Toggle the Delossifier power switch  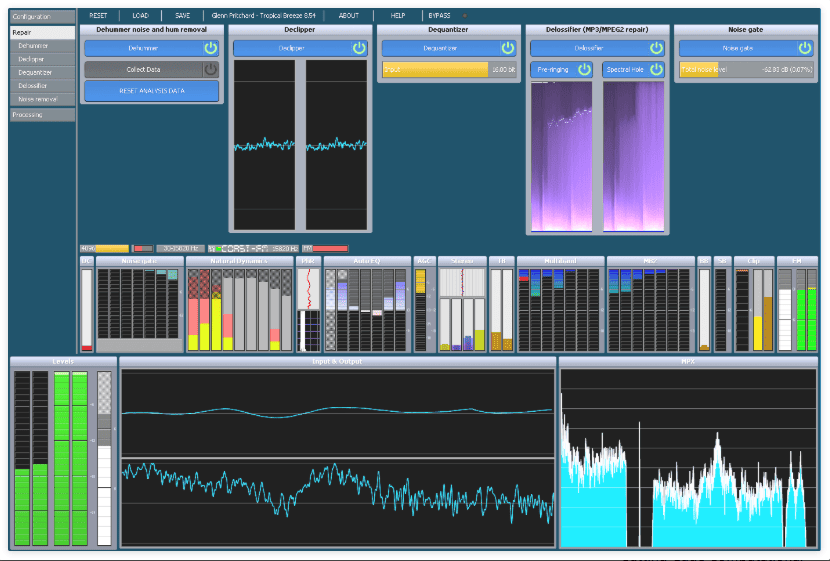click(x=656, y=48)
